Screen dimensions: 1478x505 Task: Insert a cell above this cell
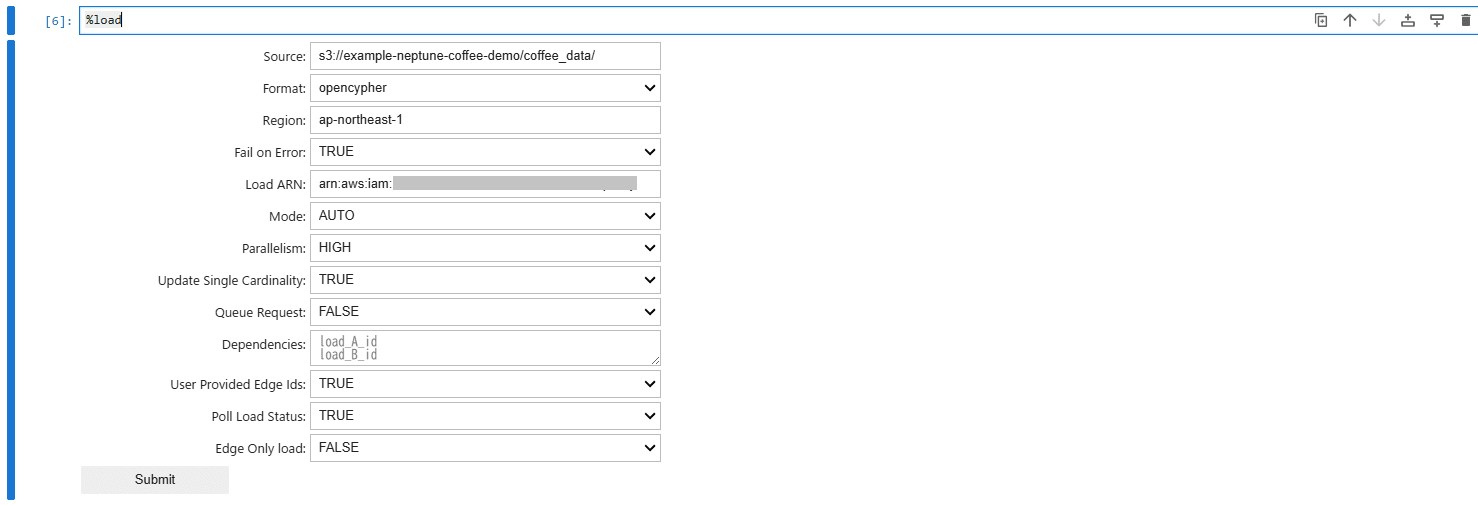pyautogui.click(x=1408, y=20)
